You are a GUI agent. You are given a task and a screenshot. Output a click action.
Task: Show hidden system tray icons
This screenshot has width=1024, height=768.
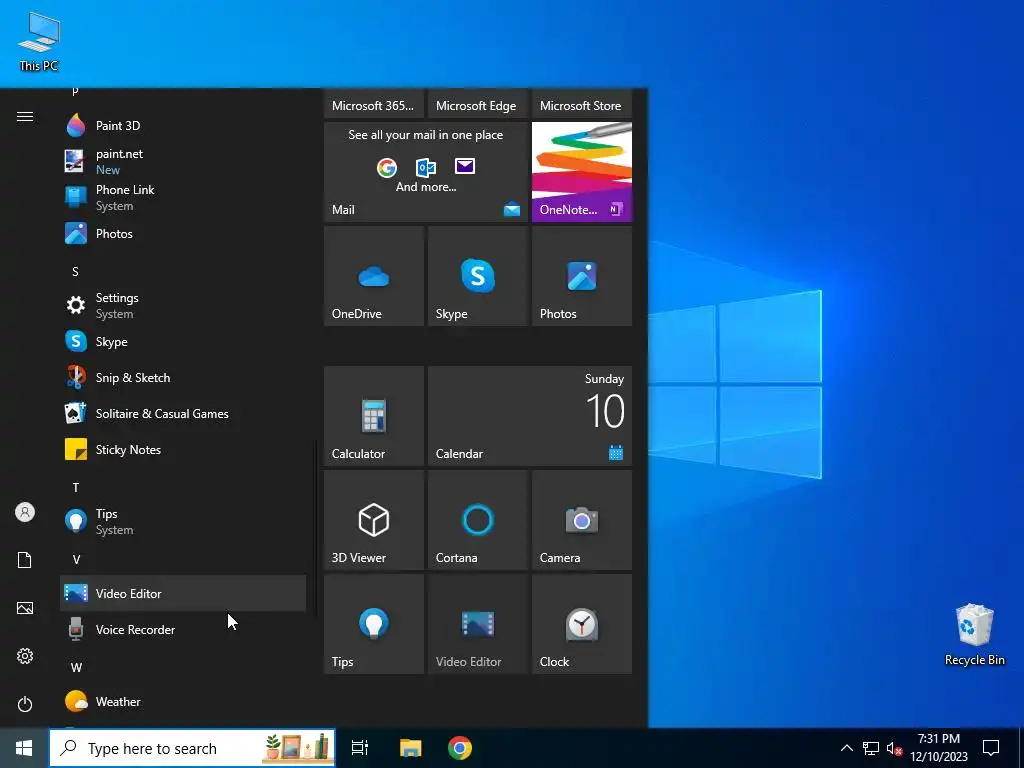[x=846, y=748]
